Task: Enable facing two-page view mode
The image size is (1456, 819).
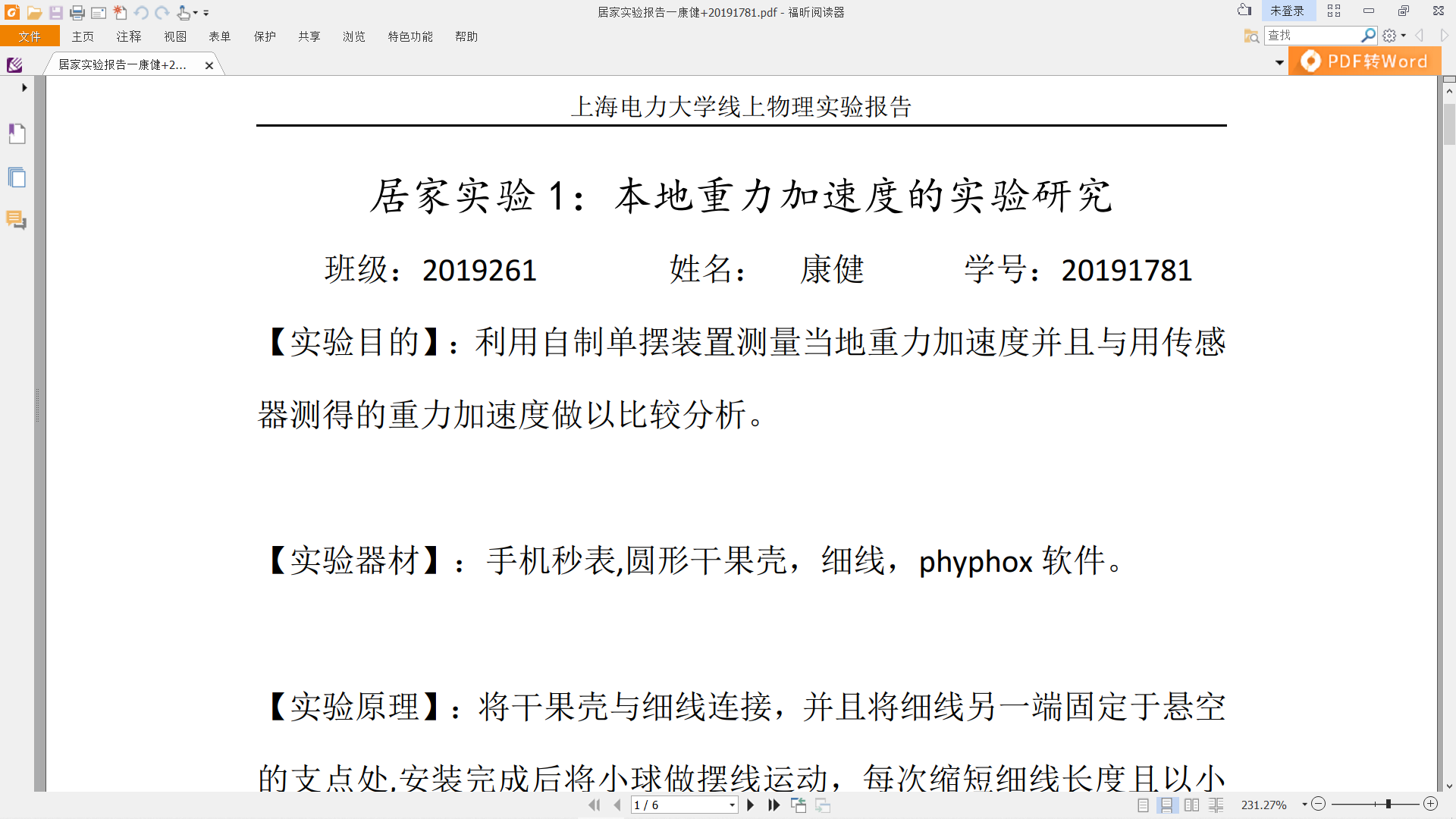Action: tap(1191, 805)
